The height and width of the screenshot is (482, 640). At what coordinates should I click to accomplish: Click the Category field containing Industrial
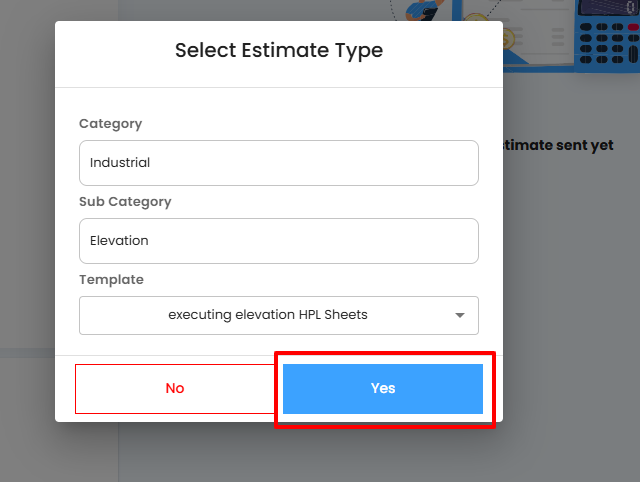coord(278,163)
